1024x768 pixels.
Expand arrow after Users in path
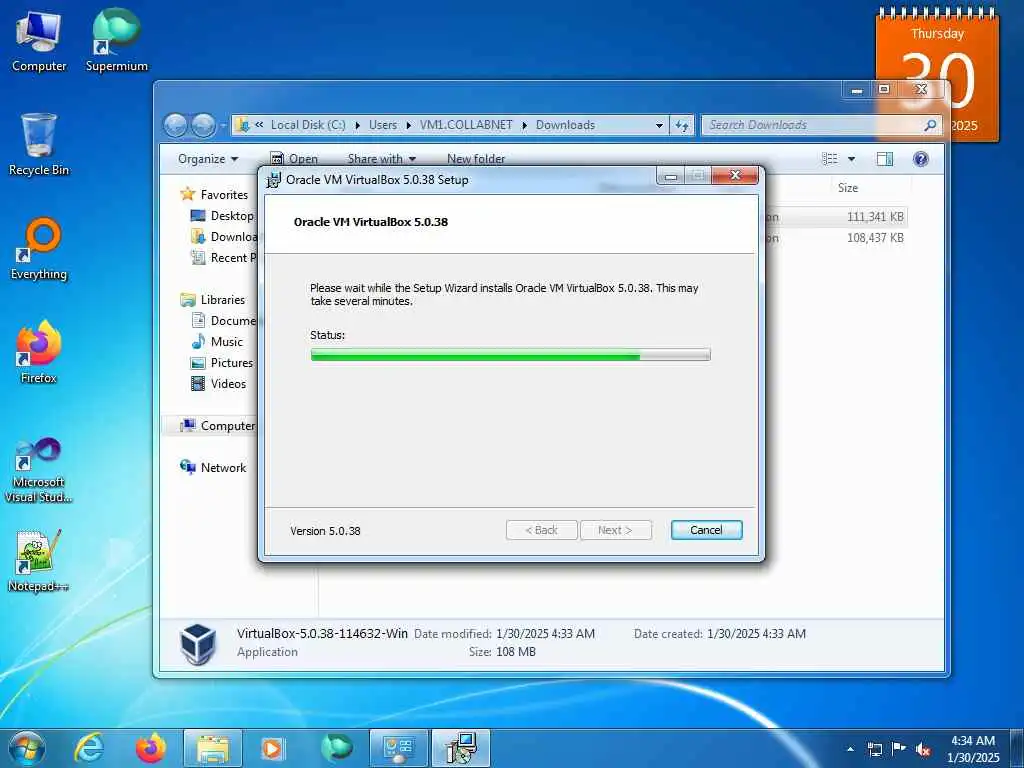click(x=408, y=125)
